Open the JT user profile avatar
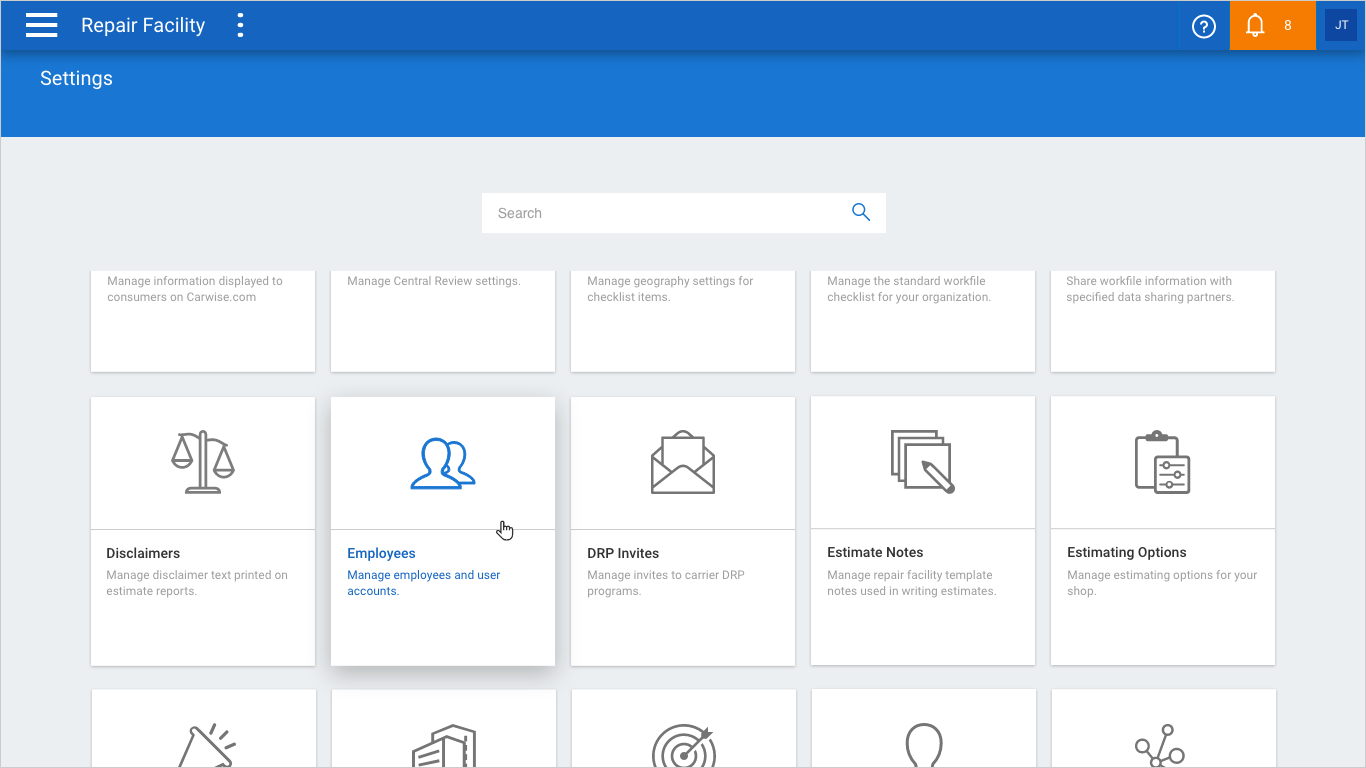 (x=1341, y=26)
